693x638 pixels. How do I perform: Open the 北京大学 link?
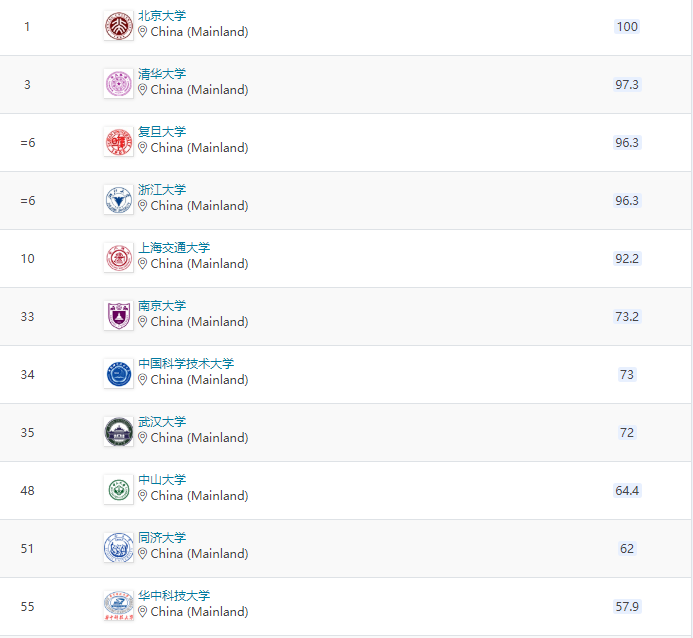[x=162, y=16]
